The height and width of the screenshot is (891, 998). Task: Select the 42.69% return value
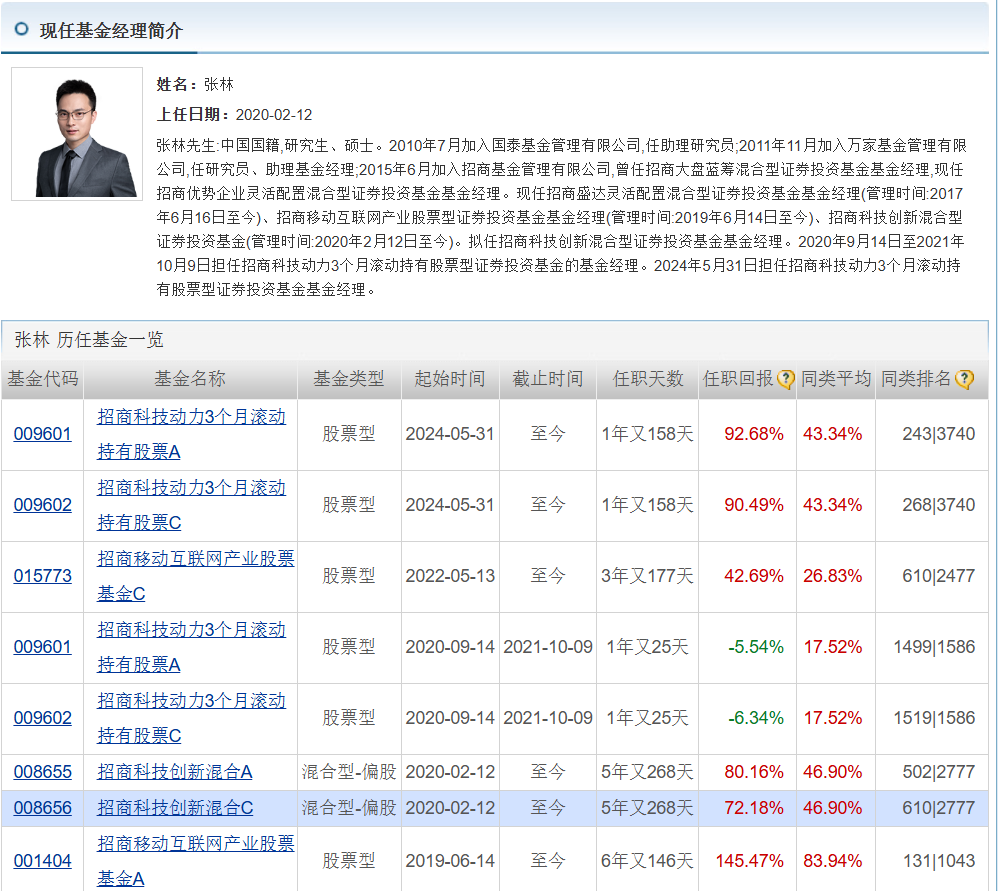pos(754,577)
